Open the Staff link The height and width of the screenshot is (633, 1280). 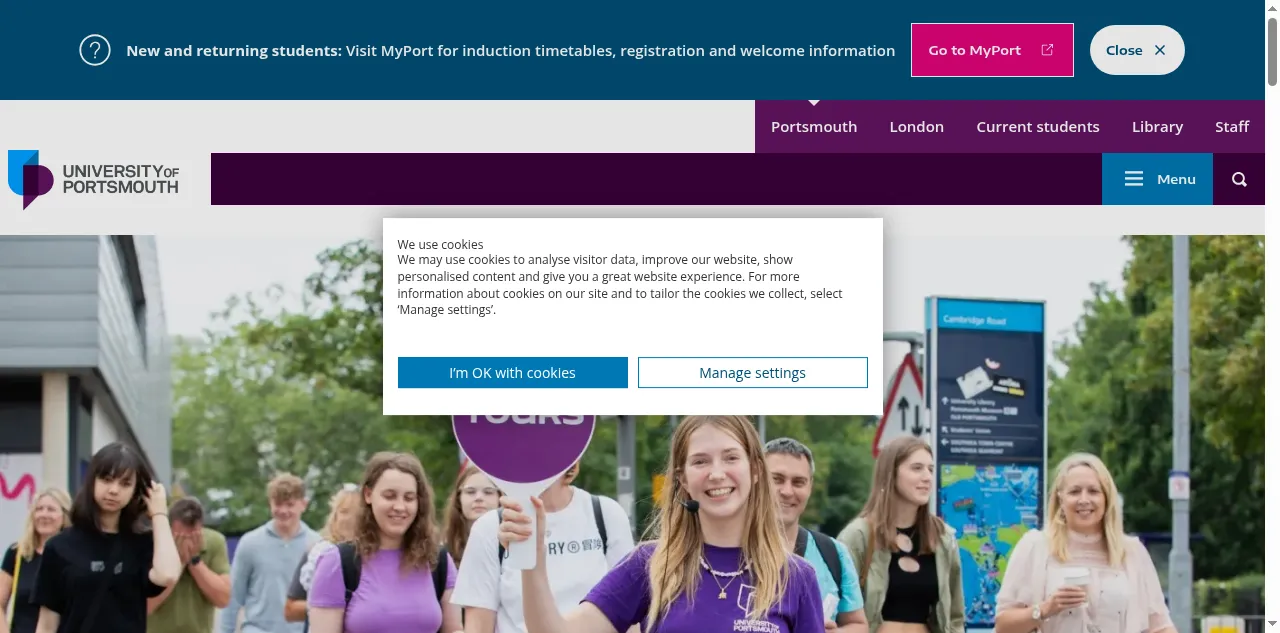(x=1232, y=127)
